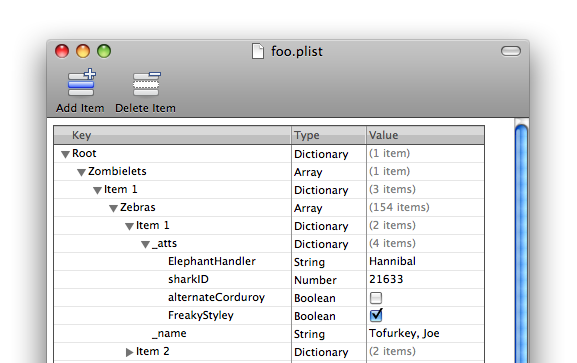Collapse the _atts dictionary

pos(145,244)
